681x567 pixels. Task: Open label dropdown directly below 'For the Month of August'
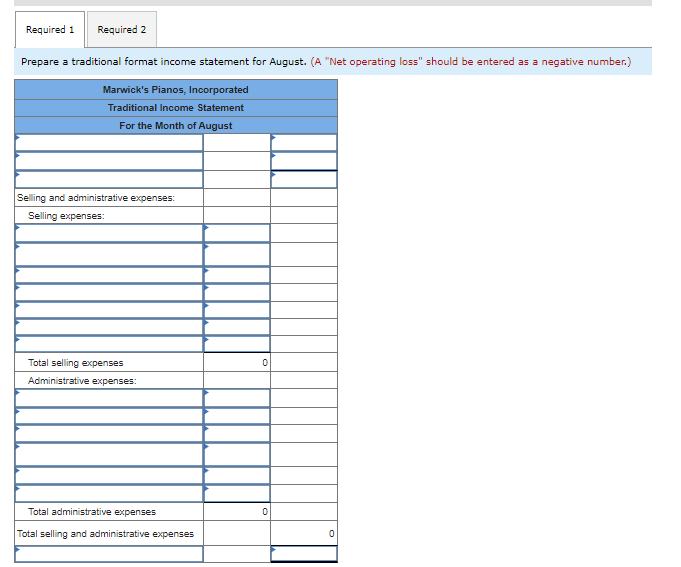click(109, 143)
